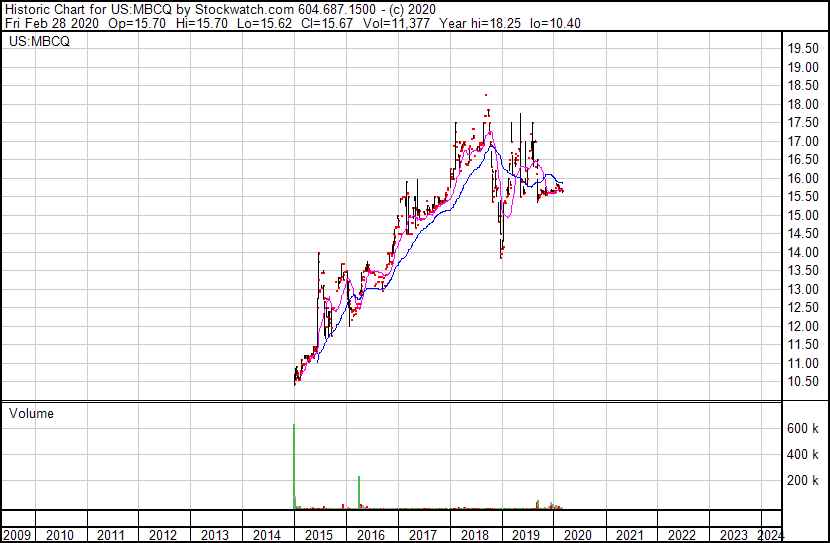Click the 2012 year label on axis
Screen dimensions: 830x543
click(x=163, y=534)
